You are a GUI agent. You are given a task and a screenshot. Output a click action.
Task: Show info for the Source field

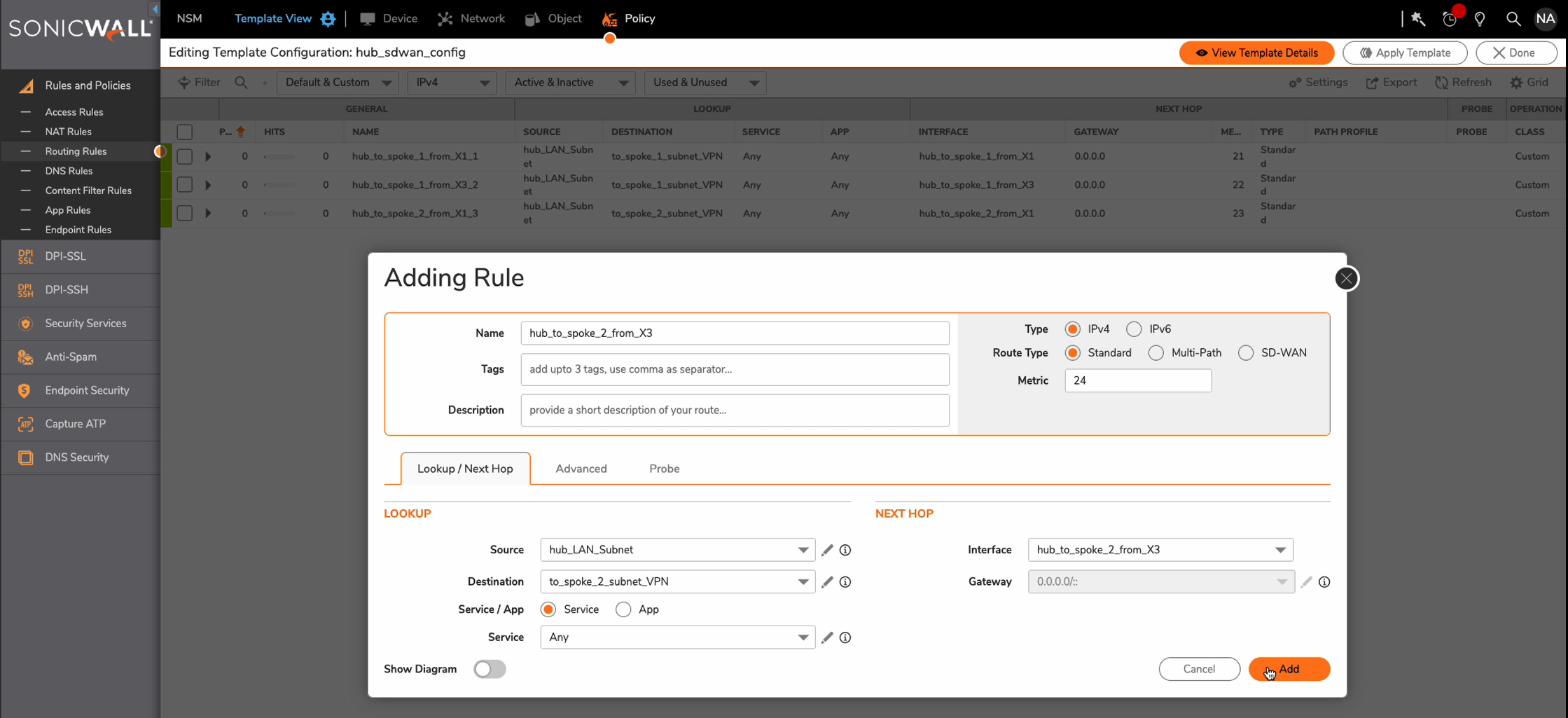845,550
